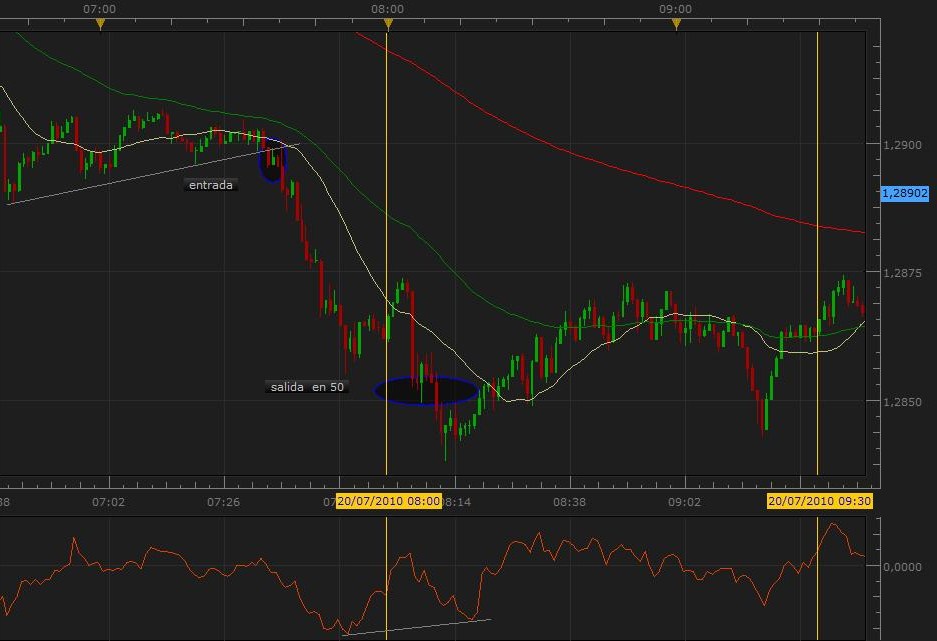Click the 1,2900 price axis label

[x=902, y=145]
